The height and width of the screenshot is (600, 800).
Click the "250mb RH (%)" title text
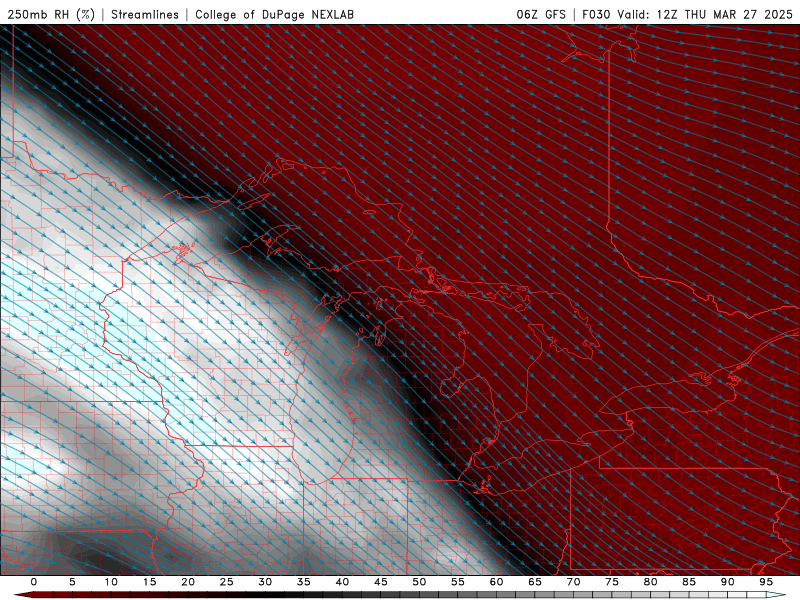point(51,14)
